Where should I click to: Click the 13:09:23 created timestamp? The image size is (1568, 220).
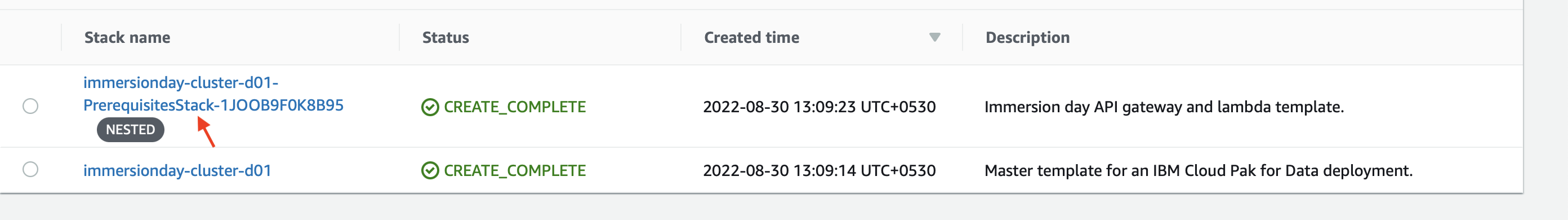(819, 107)
